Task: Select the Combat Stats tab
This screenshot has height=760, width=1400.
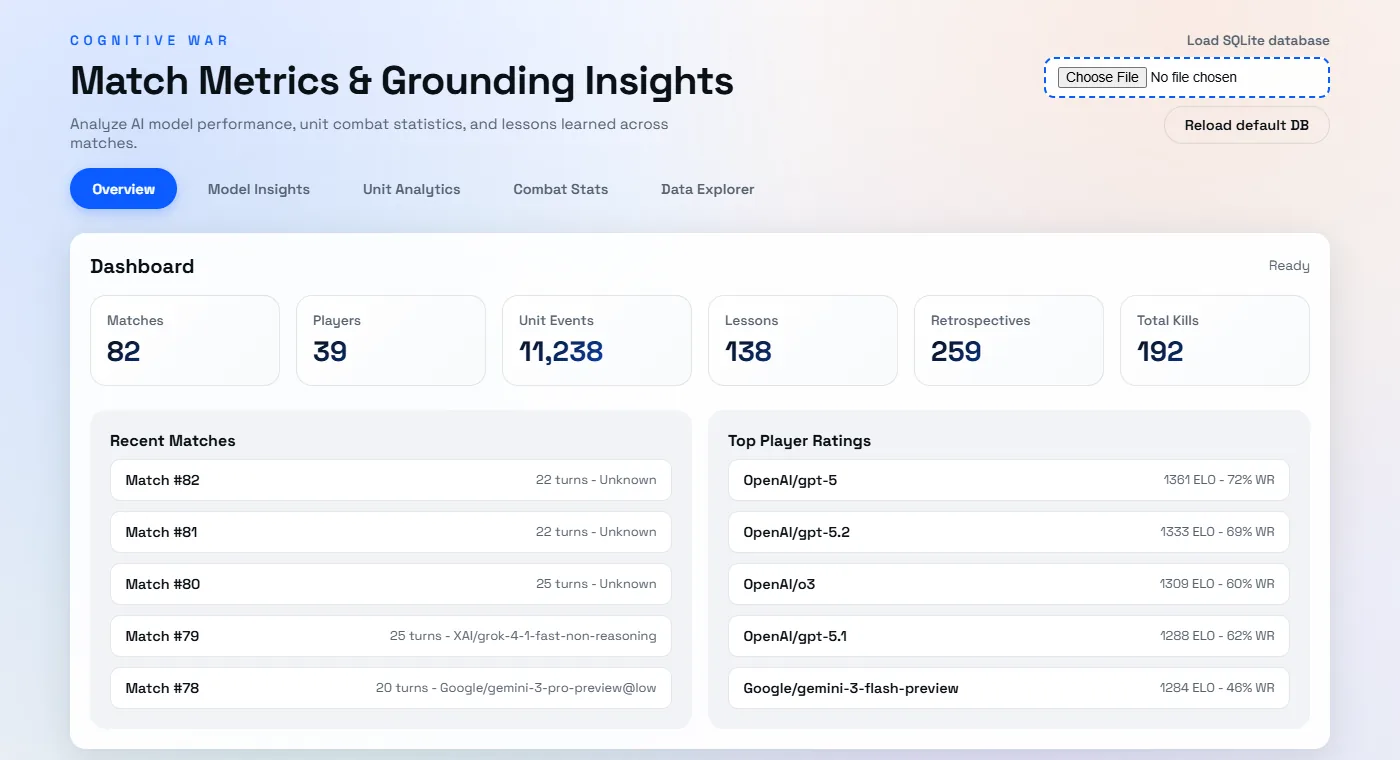Action: (x=561, y=189)
